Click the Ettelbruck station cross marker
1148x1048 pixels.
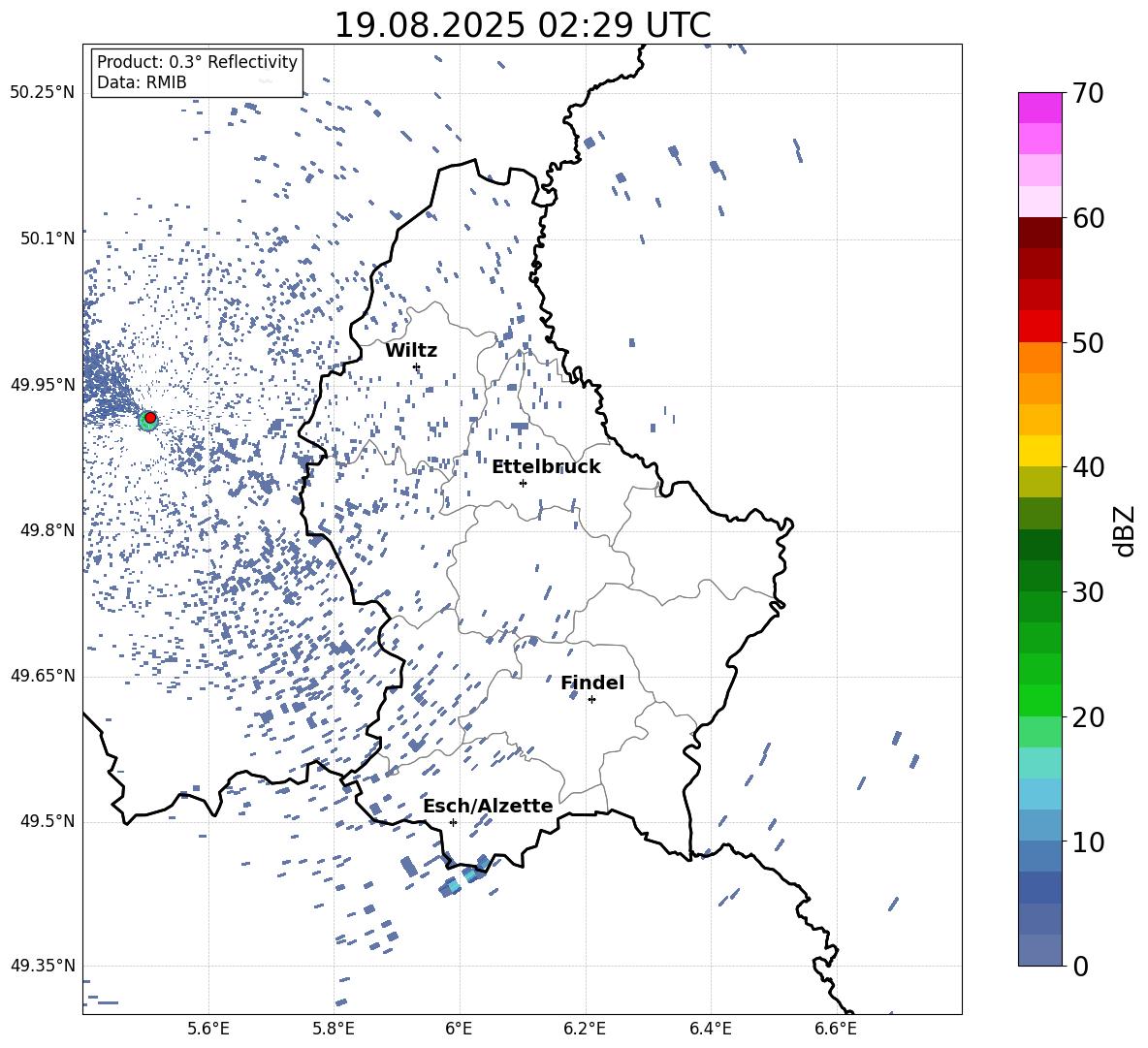(523, 483)
